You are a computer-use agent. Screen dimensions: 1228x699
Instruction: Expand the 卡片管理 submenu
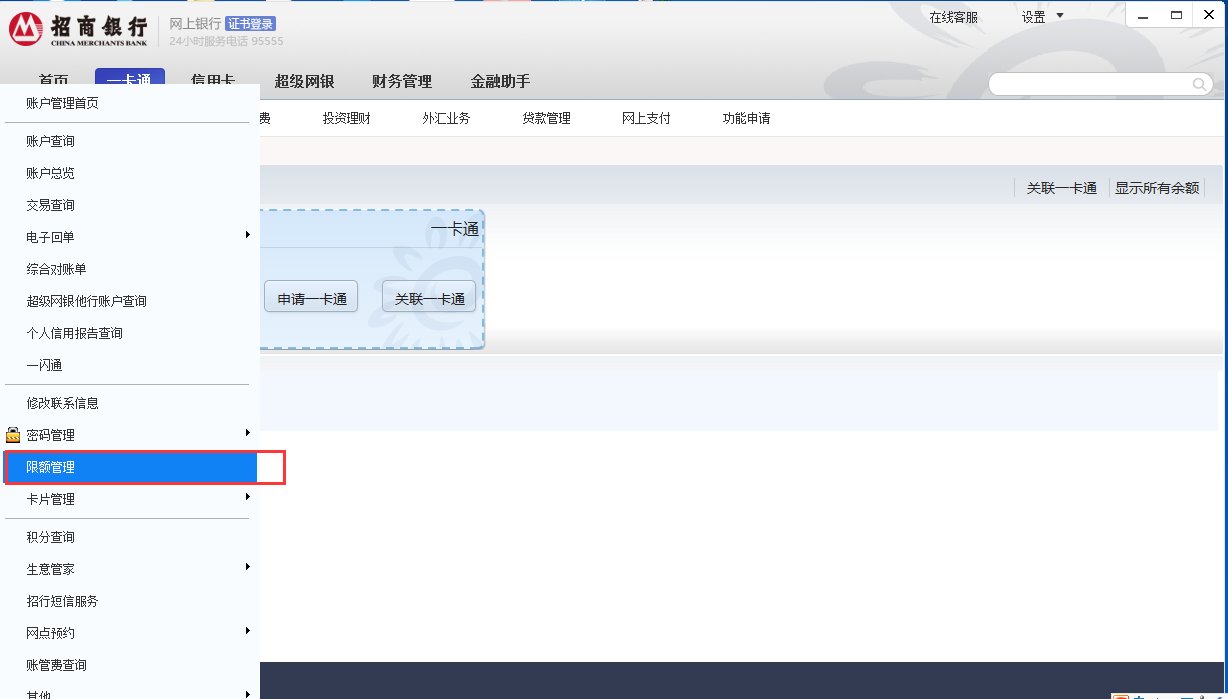pos(247,499)
